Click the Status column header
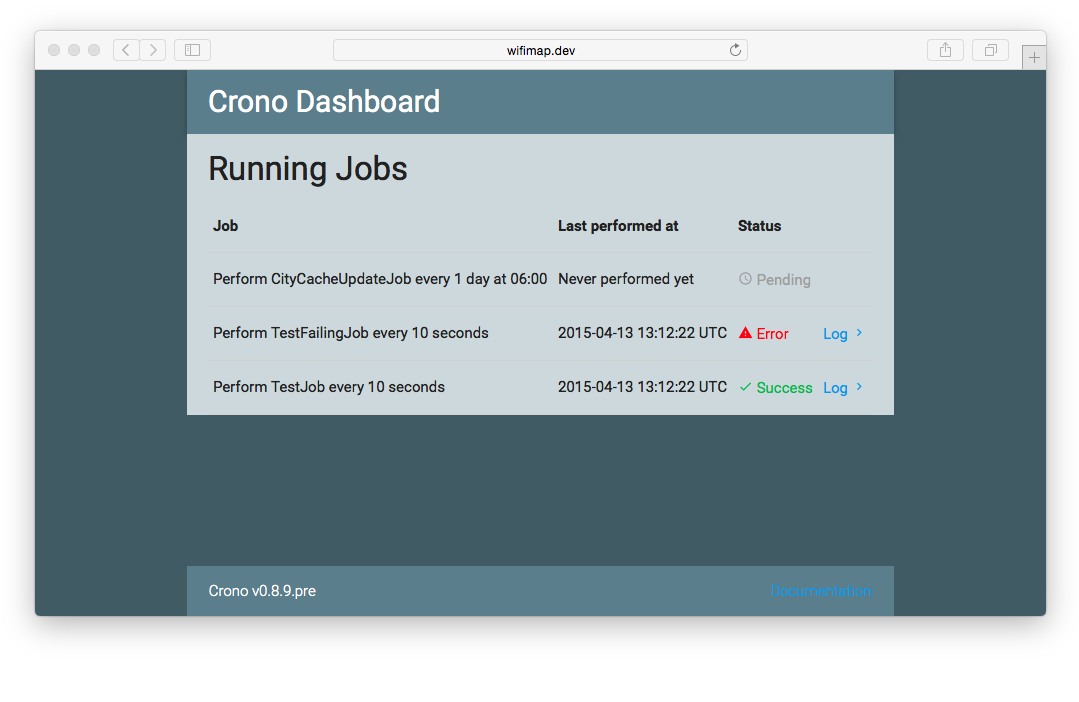Viewport: 1079px width, 702px height. (x=759, y=226)
